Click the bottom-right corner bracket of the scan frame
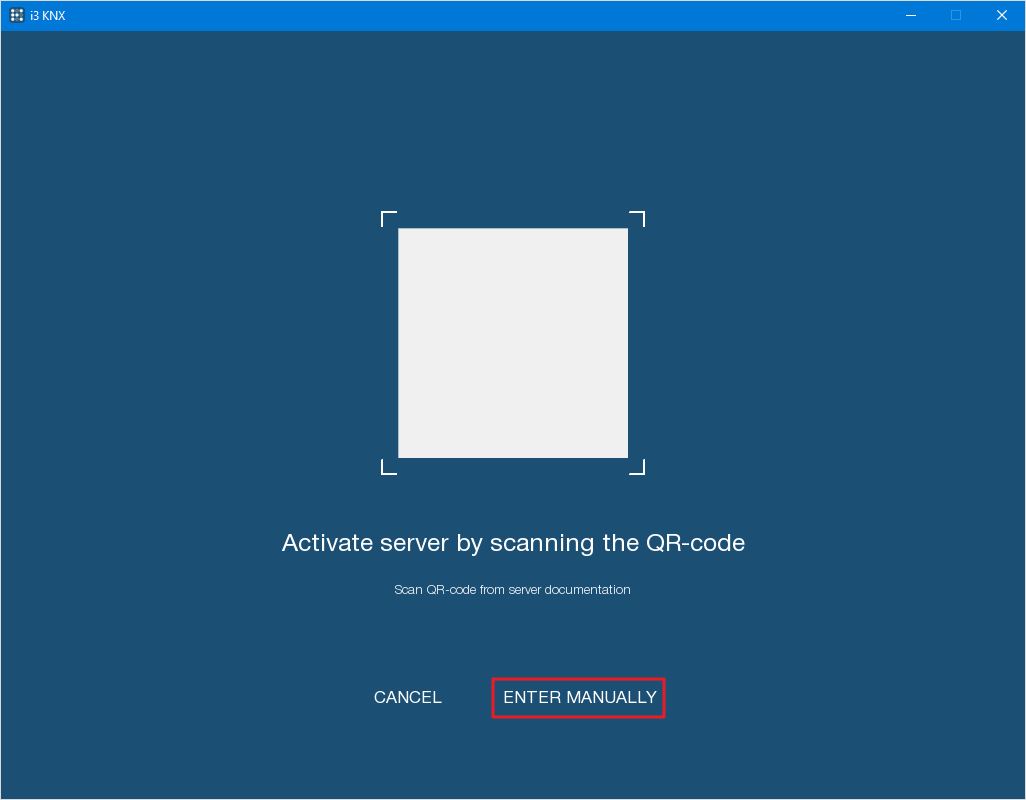Image resolution: width=1026 pixels, height=800 pixels. click(x=637, y=466)
